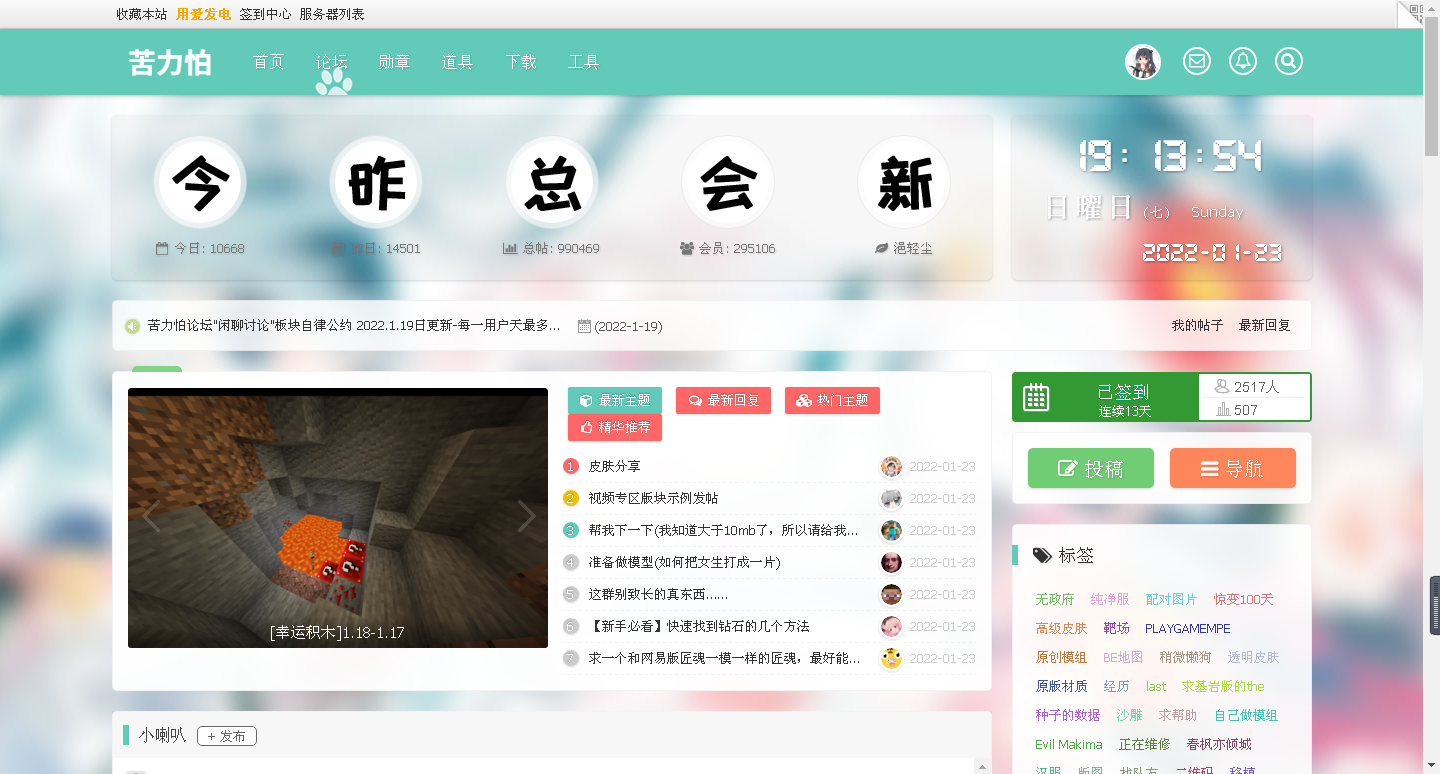Click the Minecraft cave slideshow image
The image size is (1440, 774).
(x=338, y=518)
